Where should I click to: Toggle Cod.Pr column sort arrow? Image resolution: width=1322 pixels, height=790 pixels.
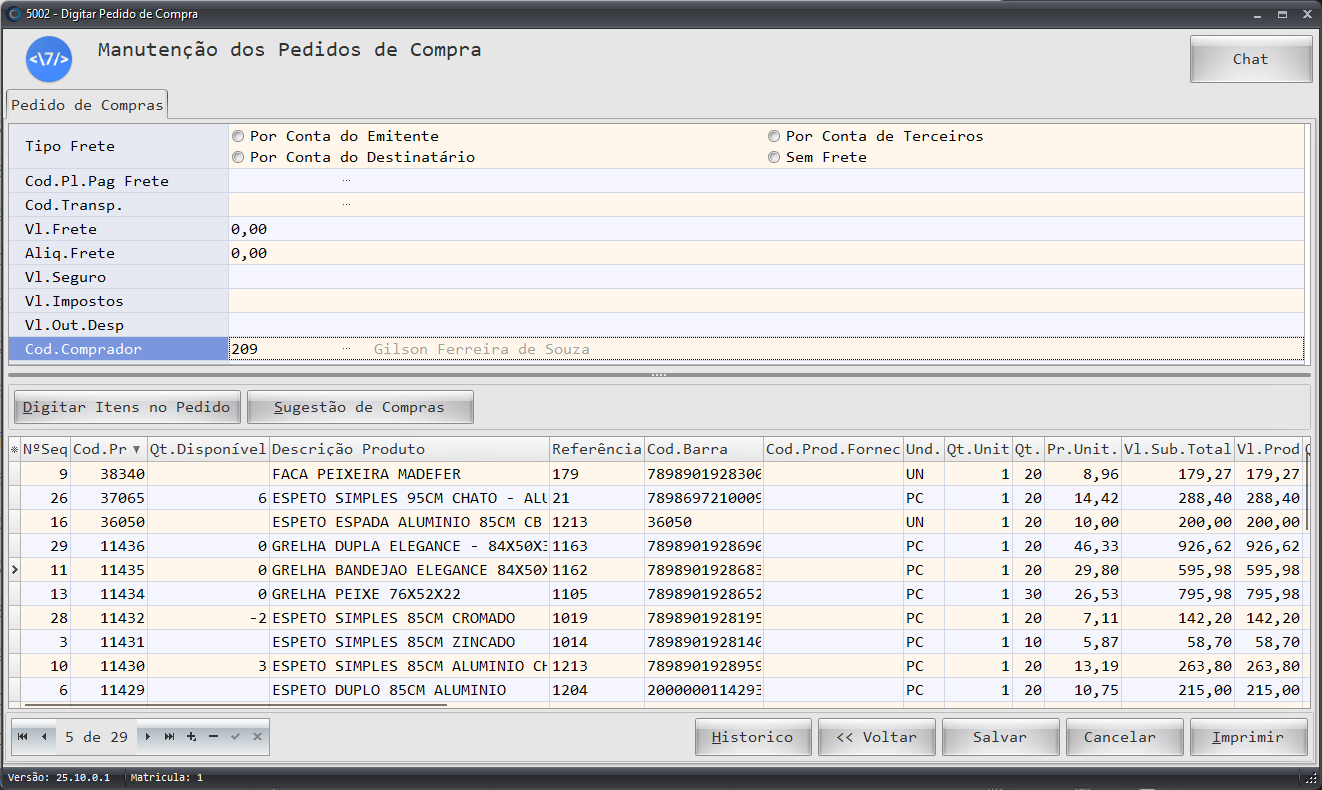137,450
